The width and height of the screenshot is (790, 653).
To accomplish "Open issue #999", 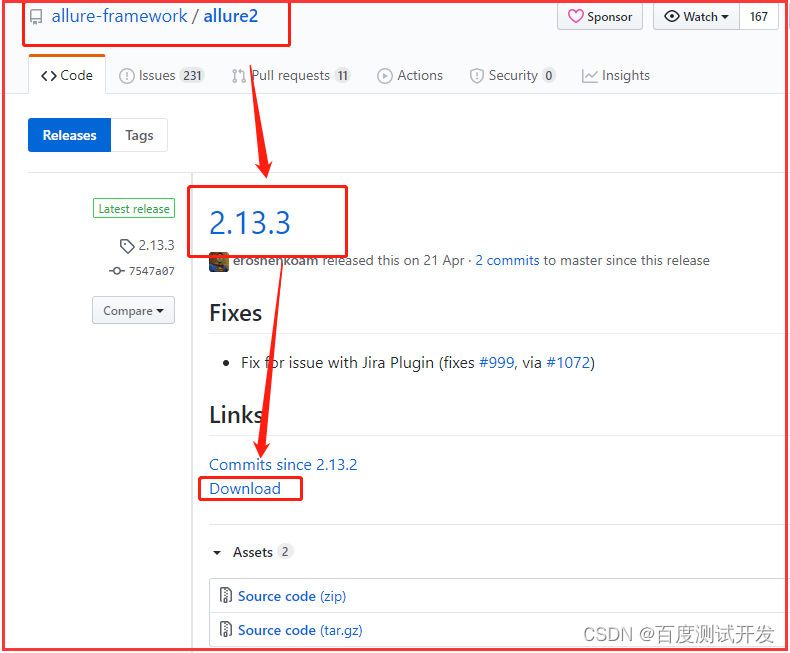I will click(497, 363).
